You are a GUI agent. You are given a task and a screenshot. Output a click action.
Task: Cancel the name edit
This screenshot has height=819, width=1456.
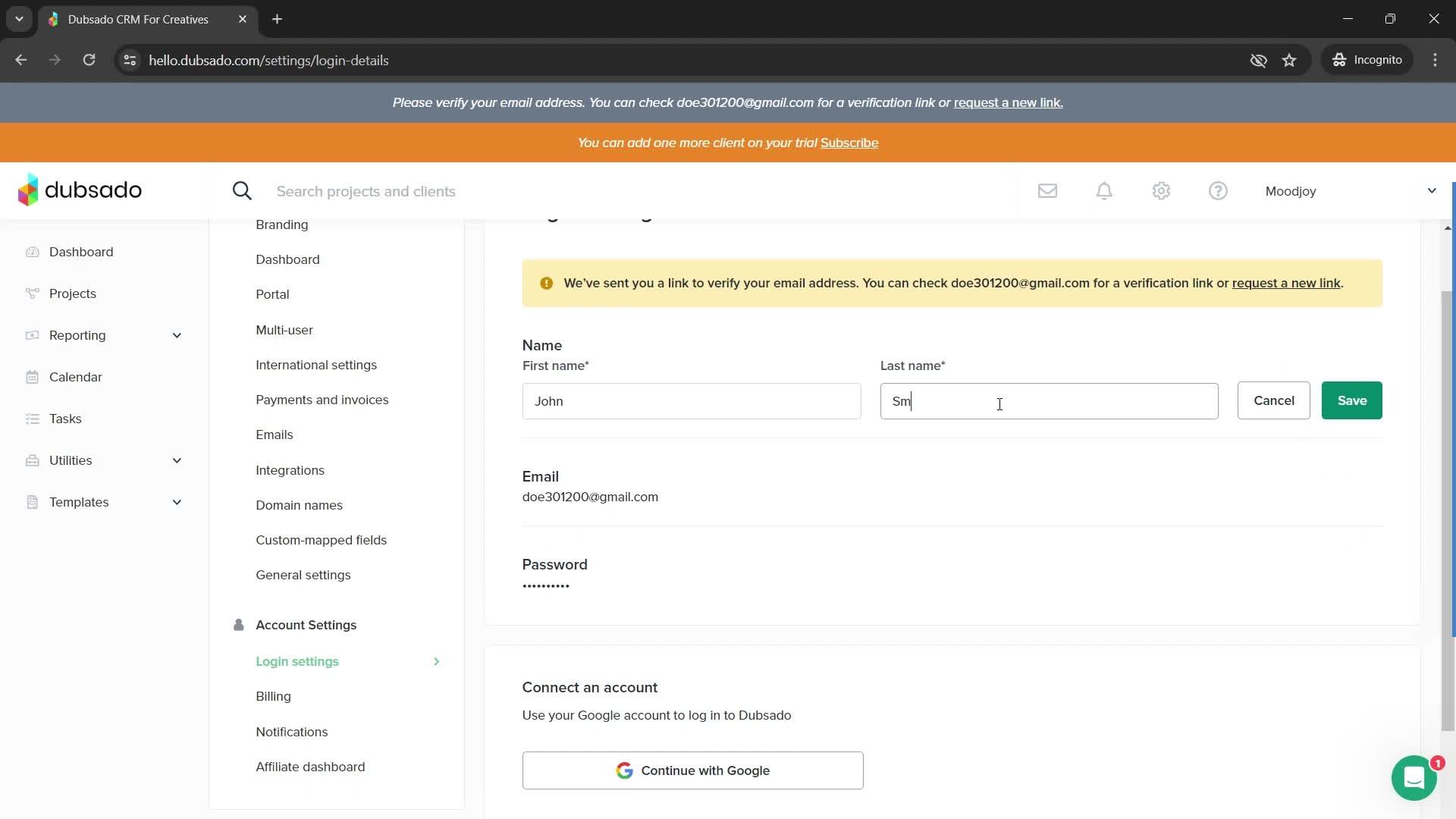coord(1273,400)
